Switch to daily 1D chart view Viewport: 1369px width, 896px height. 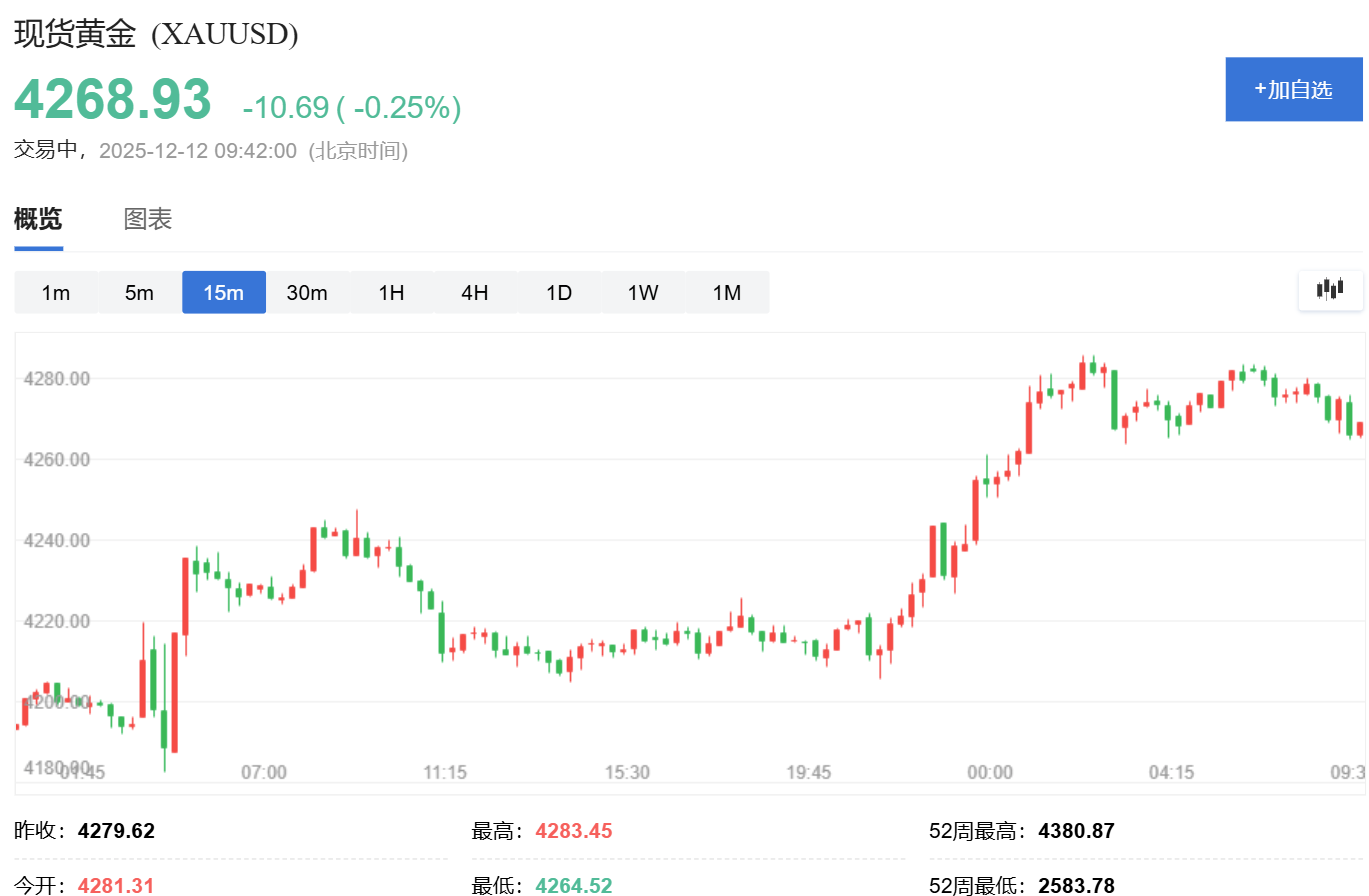559,292
